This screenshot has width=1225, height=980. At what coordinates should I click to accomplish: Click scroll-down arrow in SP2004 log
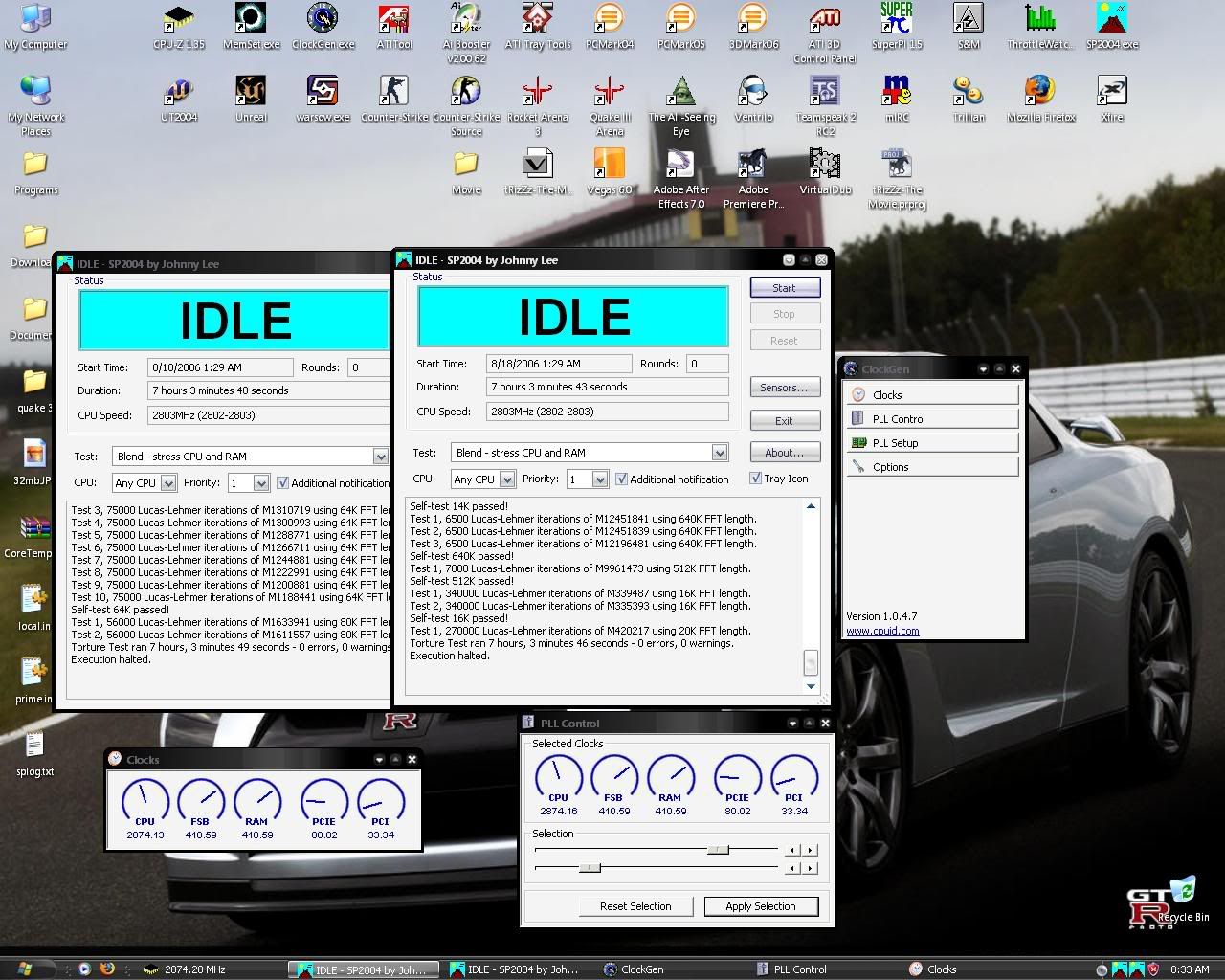(x=811, y=685)
